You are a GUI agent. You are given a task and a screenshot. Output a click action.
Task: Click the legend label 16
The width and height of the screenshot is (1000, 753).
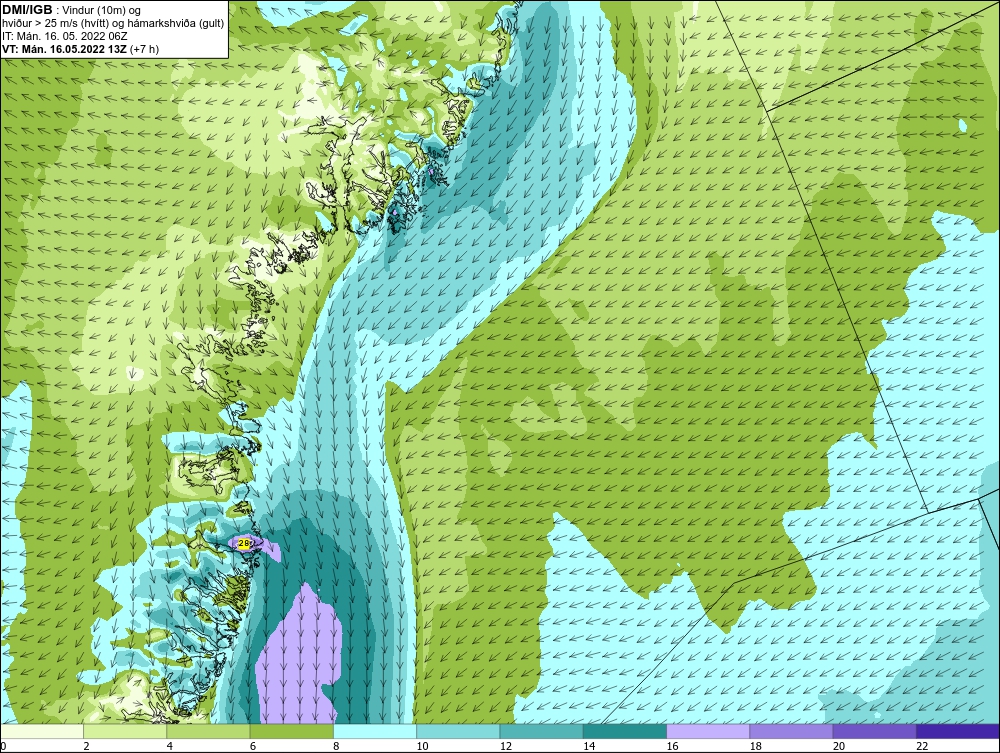click(x=672, y=747)
